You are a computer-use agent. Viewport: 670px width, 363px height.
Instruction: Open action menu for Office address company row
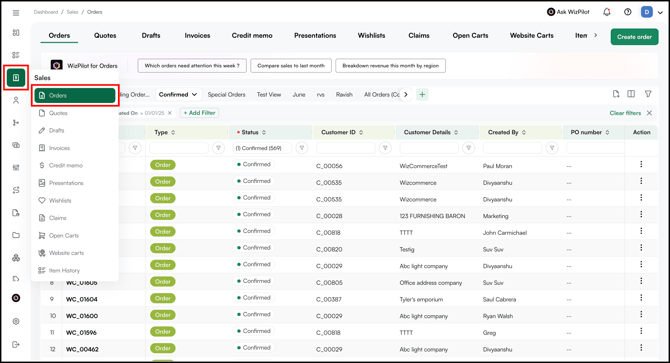coord(641,281)
